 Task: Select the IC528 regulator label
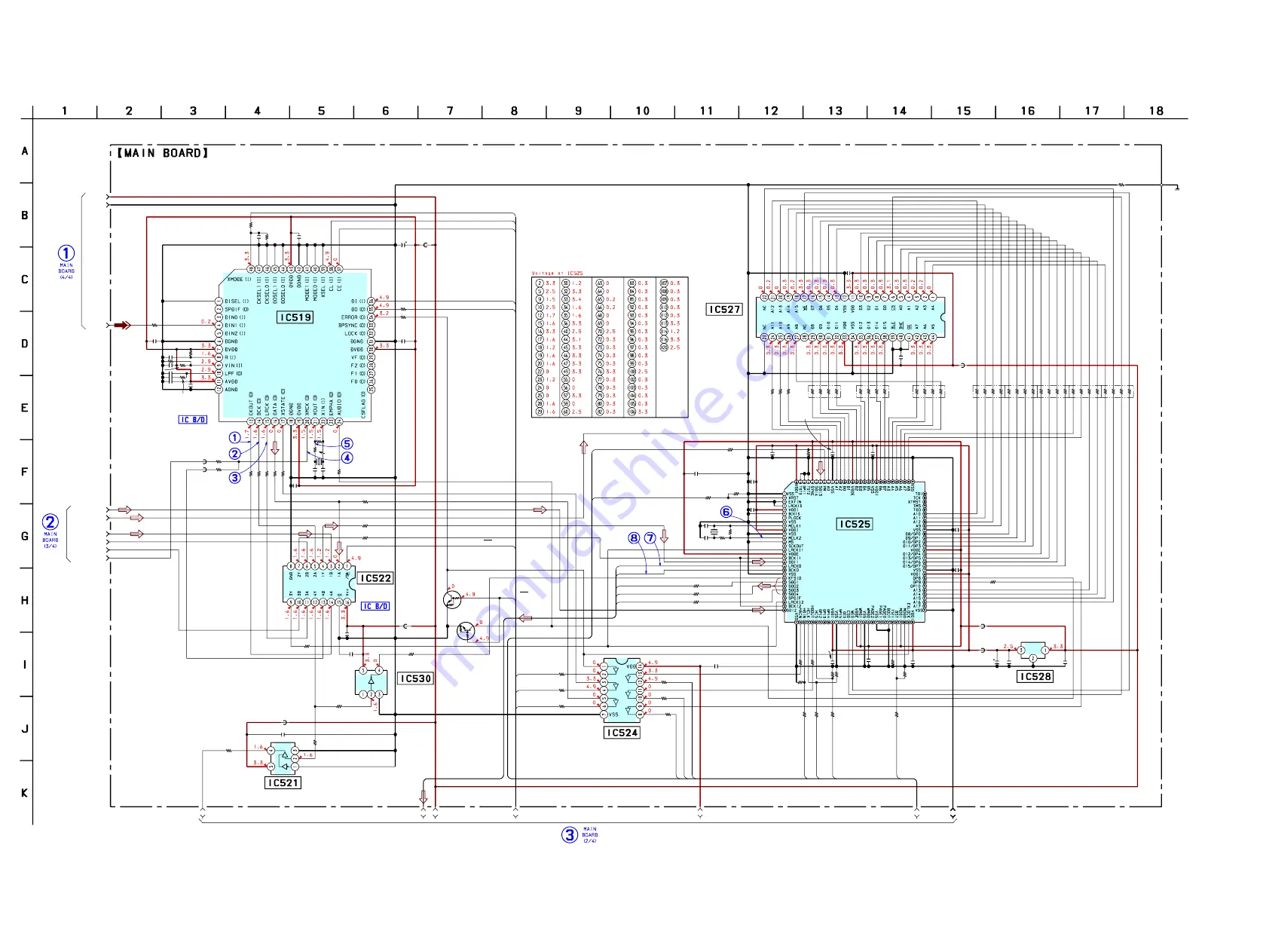(1035, 677)
